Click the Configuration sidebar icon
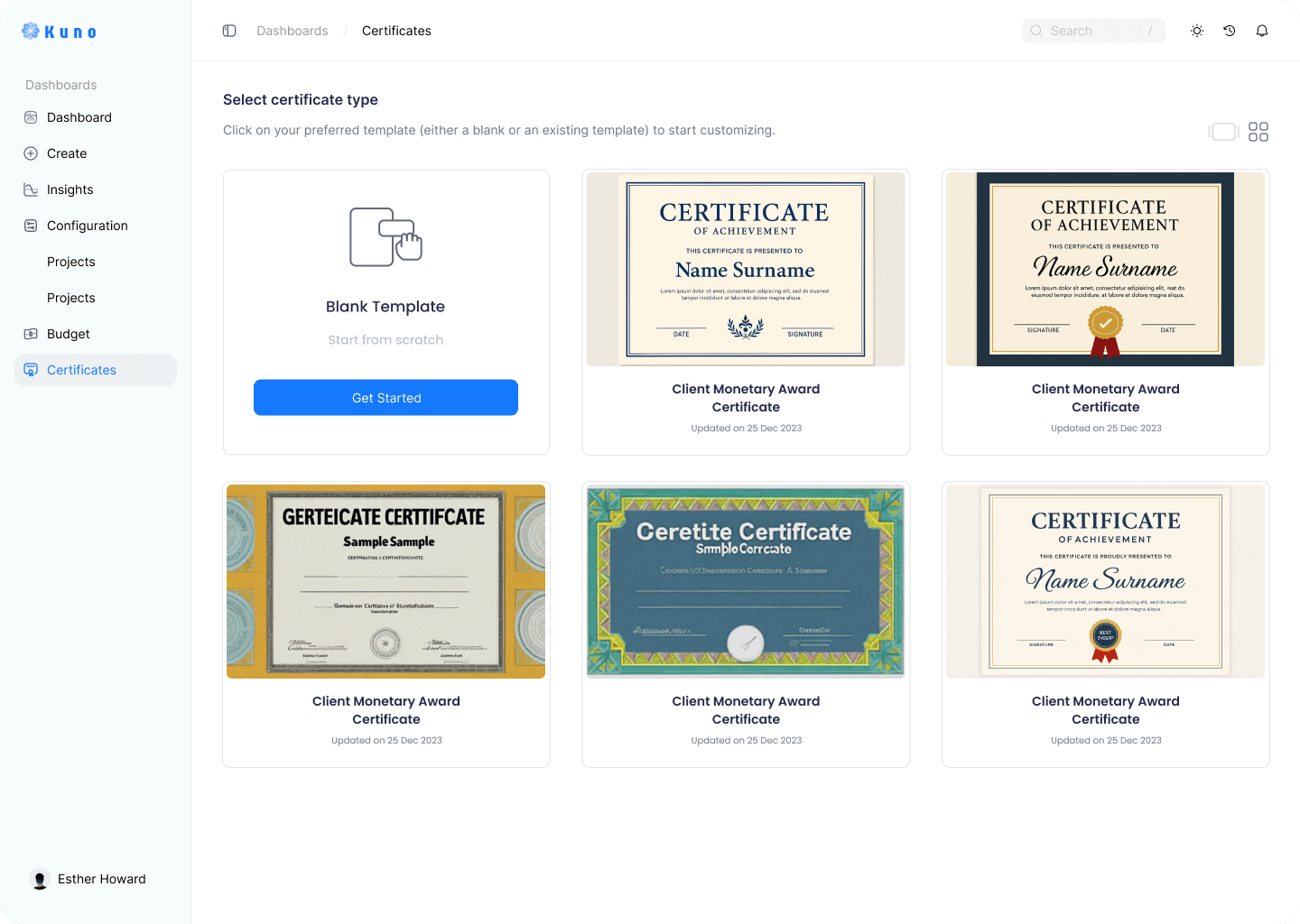The width and height of the screenshot is (1300, 924). [31, 226]
